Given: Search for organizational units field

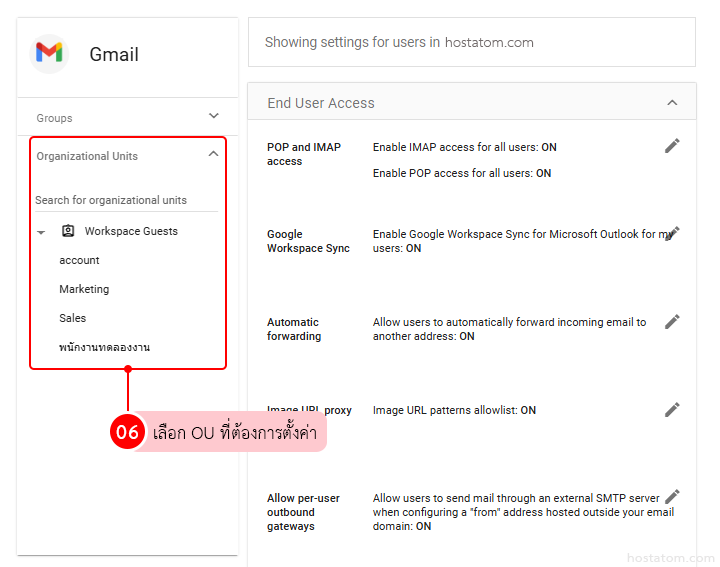Looking at the screenshot, I should pos(126,200).
